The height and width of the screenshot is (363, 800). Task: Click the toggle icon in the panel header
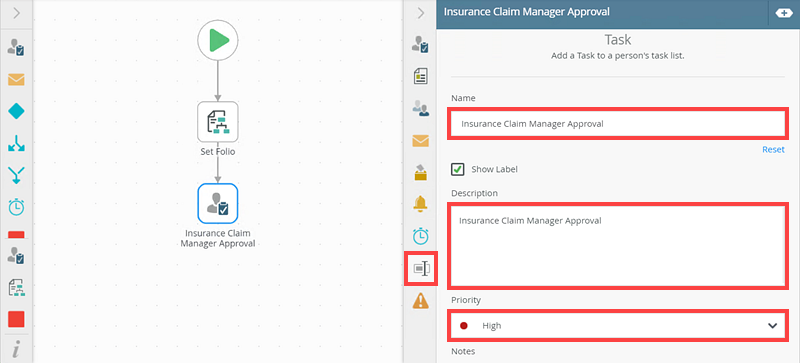pyautogui.click(x=784, y=13)
